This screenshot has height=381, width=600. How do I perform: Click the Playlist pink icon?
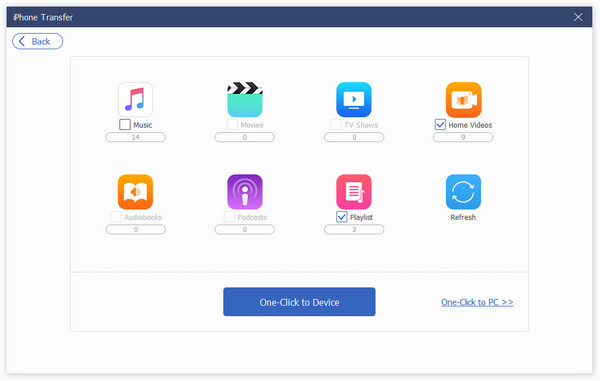click(x=354, y=192)
